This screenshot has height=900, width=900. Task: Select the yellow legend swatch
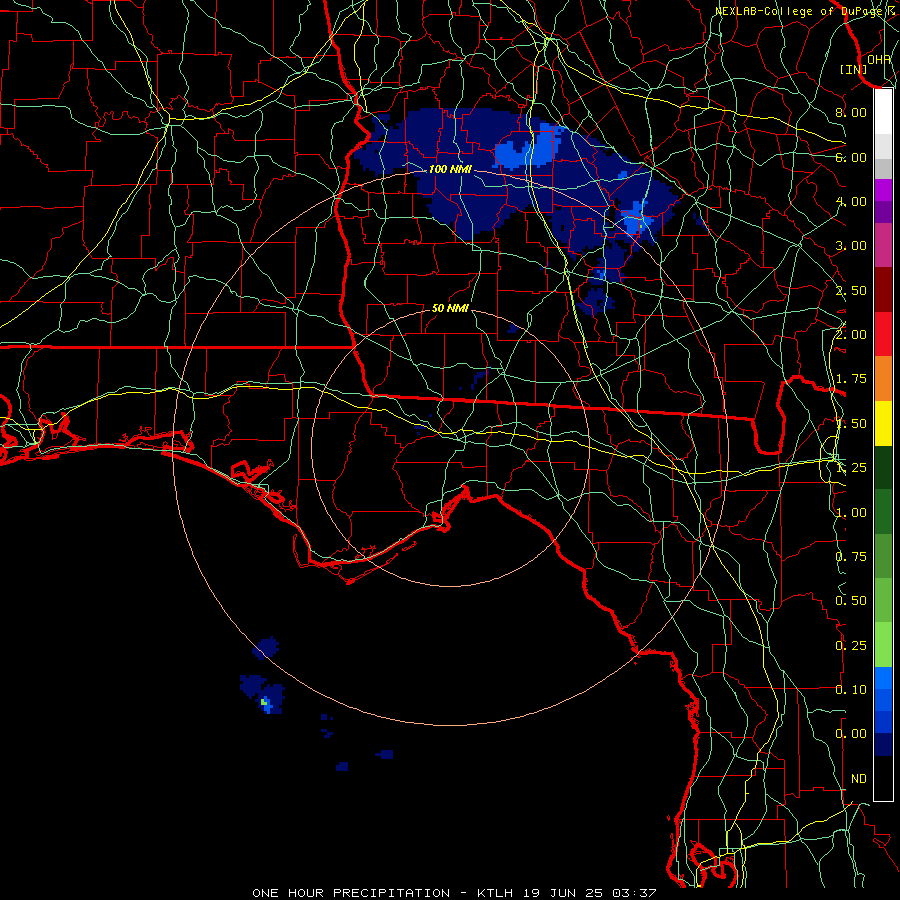pyautogui.click(x=883, y=424)
